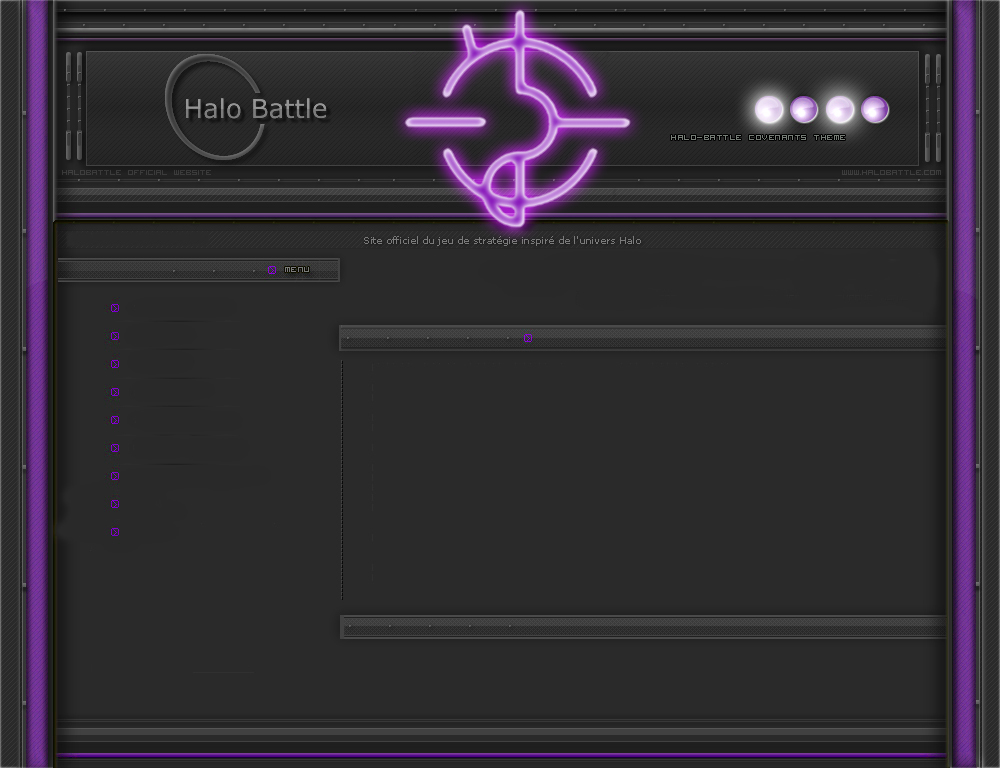Click the www.halobattle.com link text
Image resolution: width=1000 pixels, height=768 pixels.
coord(891,172)
